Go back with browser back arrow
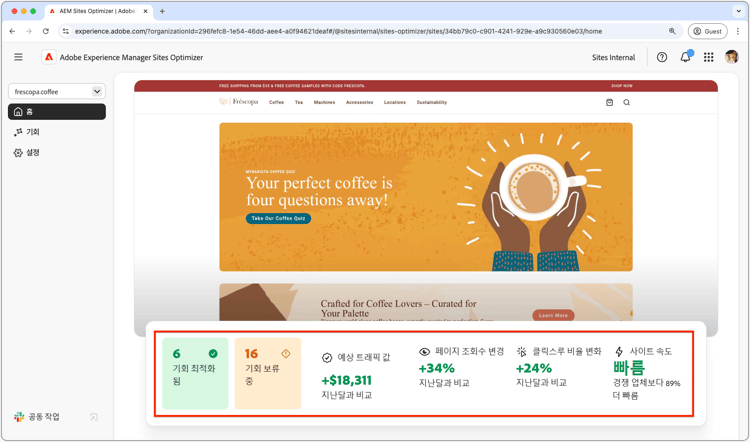 [x=12, y=31]
